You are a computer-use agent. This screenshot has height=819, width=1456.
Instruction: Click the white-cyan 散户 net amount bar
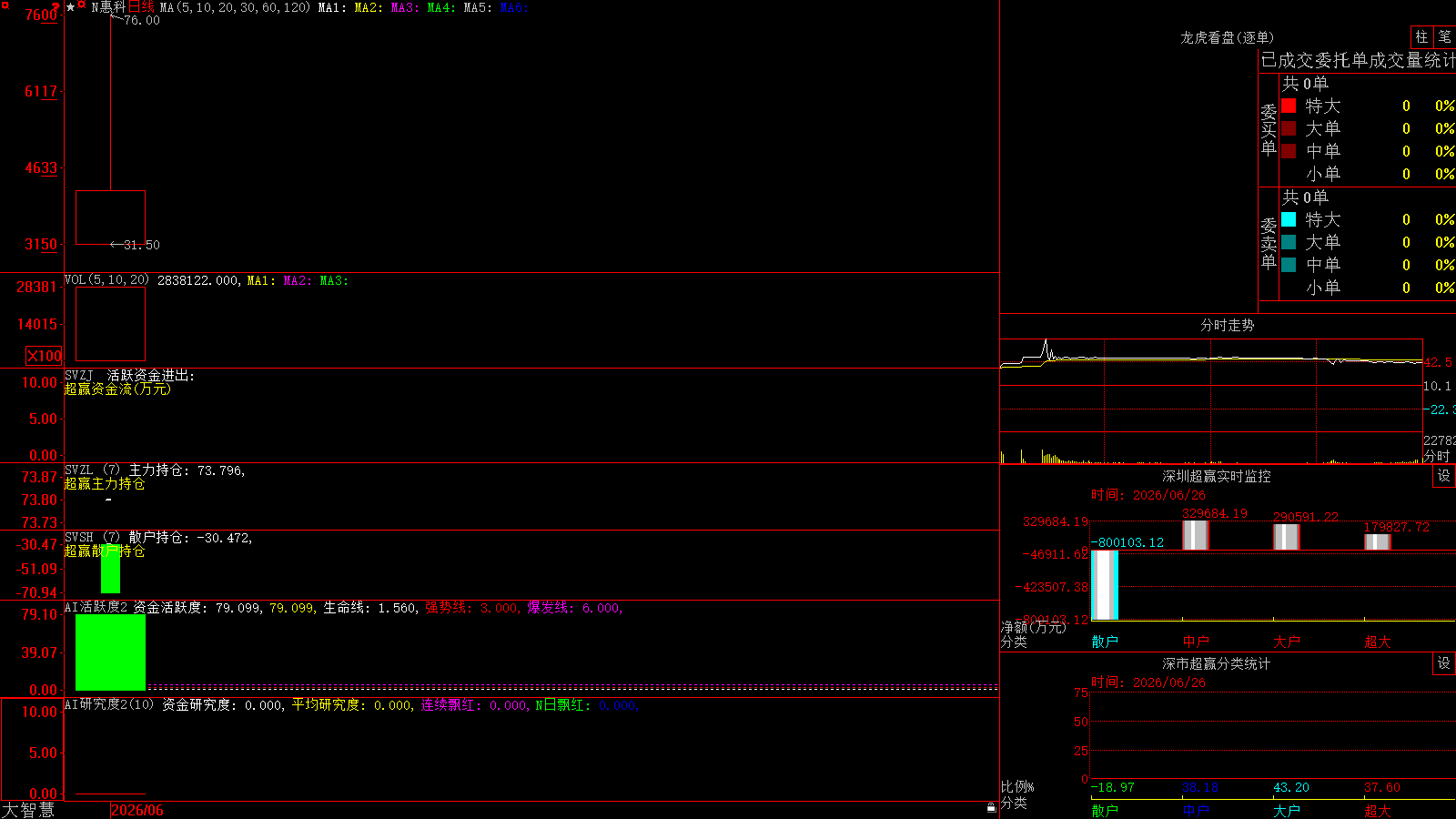coord(1105,585)
